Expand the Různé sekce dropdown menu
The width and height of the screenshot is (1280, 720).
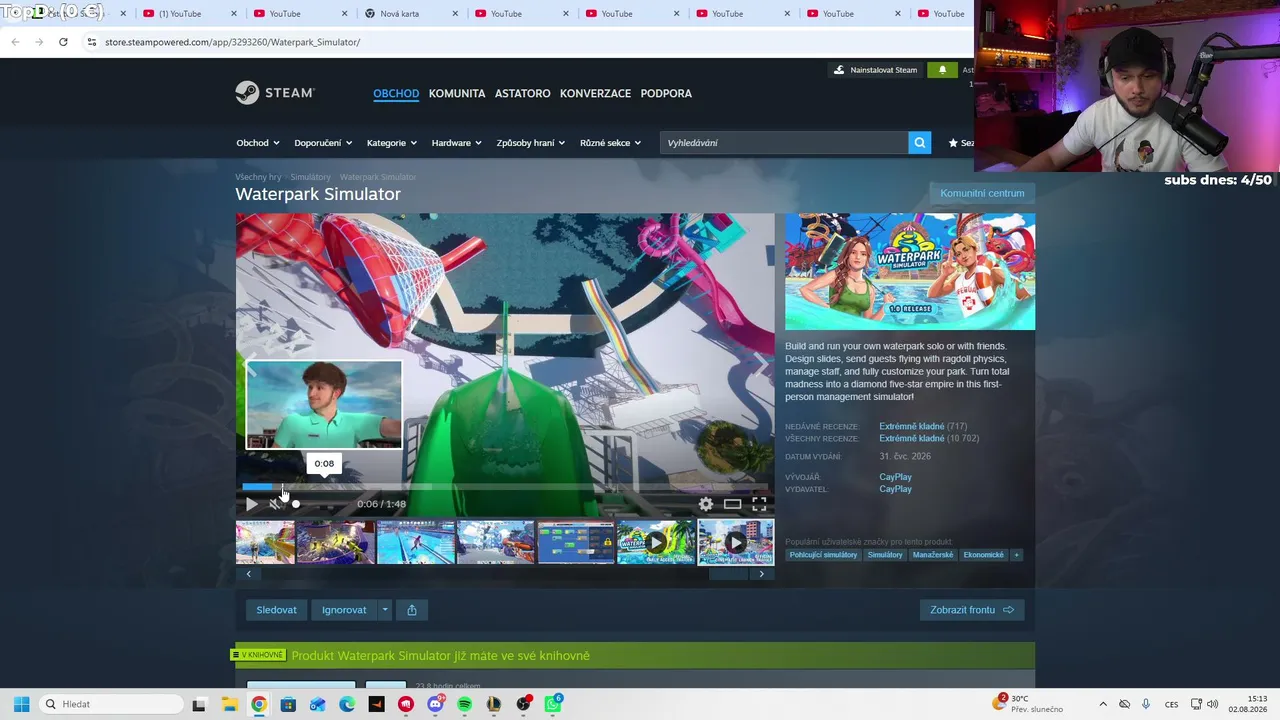[611, 143]
